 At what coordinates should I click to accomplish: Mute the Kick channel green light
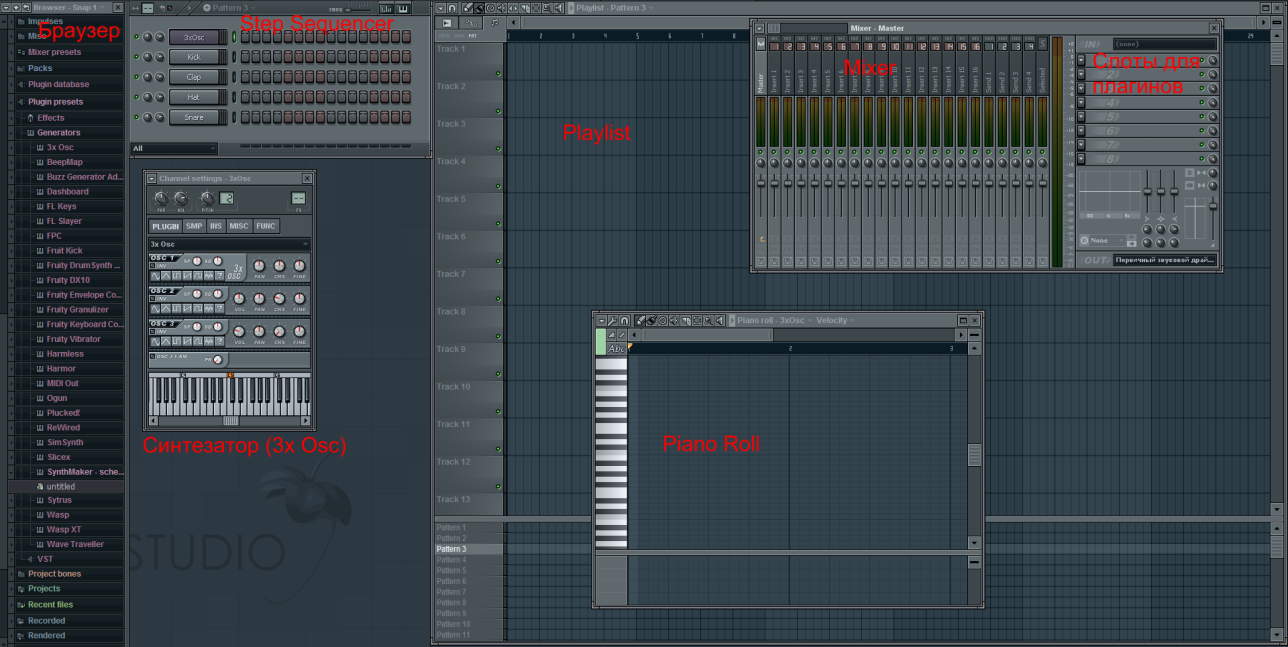coord(136,57)
